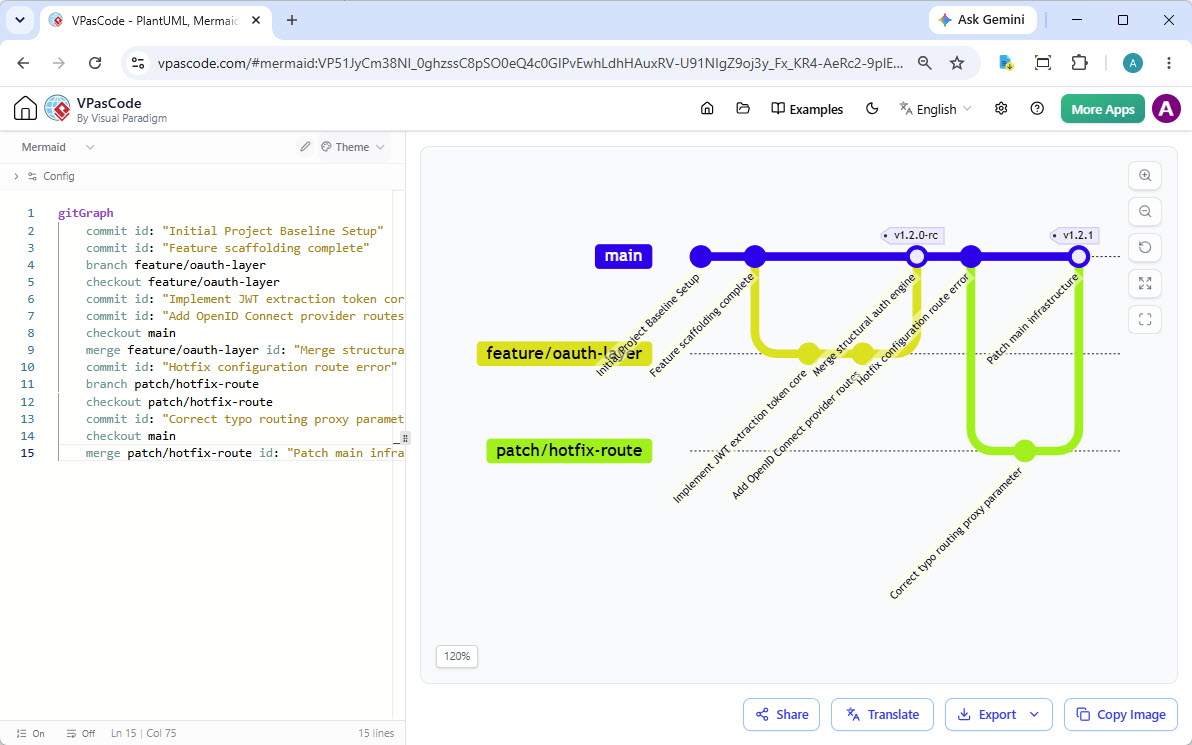This screenshot has height=745, width=1192.
Task: Open Chrome three-dot menu
Action: (x=1168, y=63)
